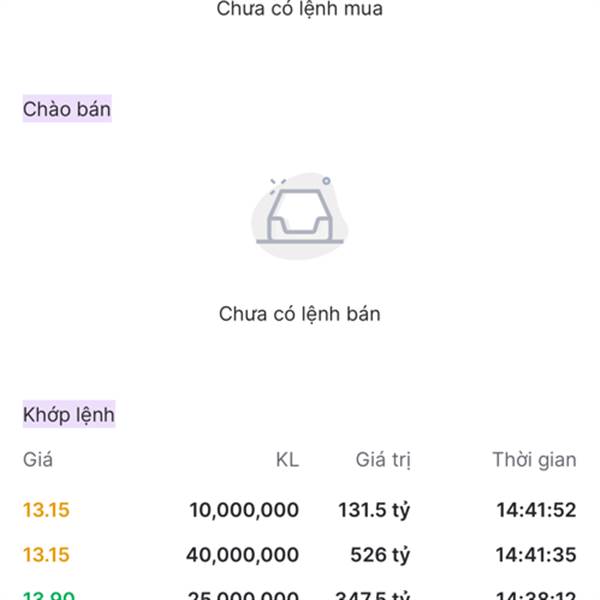
Task: Click the Giá trị column header
Action: pos(383,460)
